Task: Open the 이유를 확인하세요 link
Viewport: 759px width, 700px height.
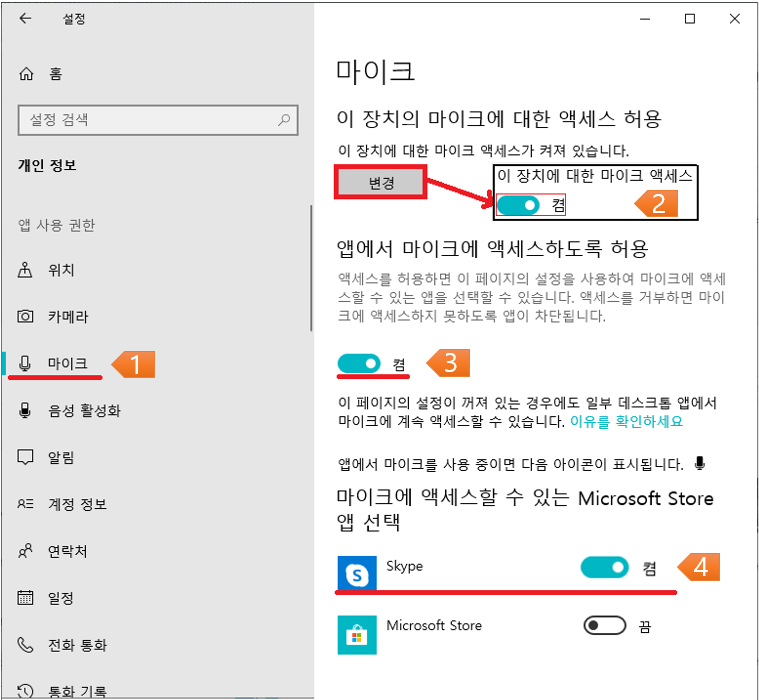Action: tap(626, 421)
